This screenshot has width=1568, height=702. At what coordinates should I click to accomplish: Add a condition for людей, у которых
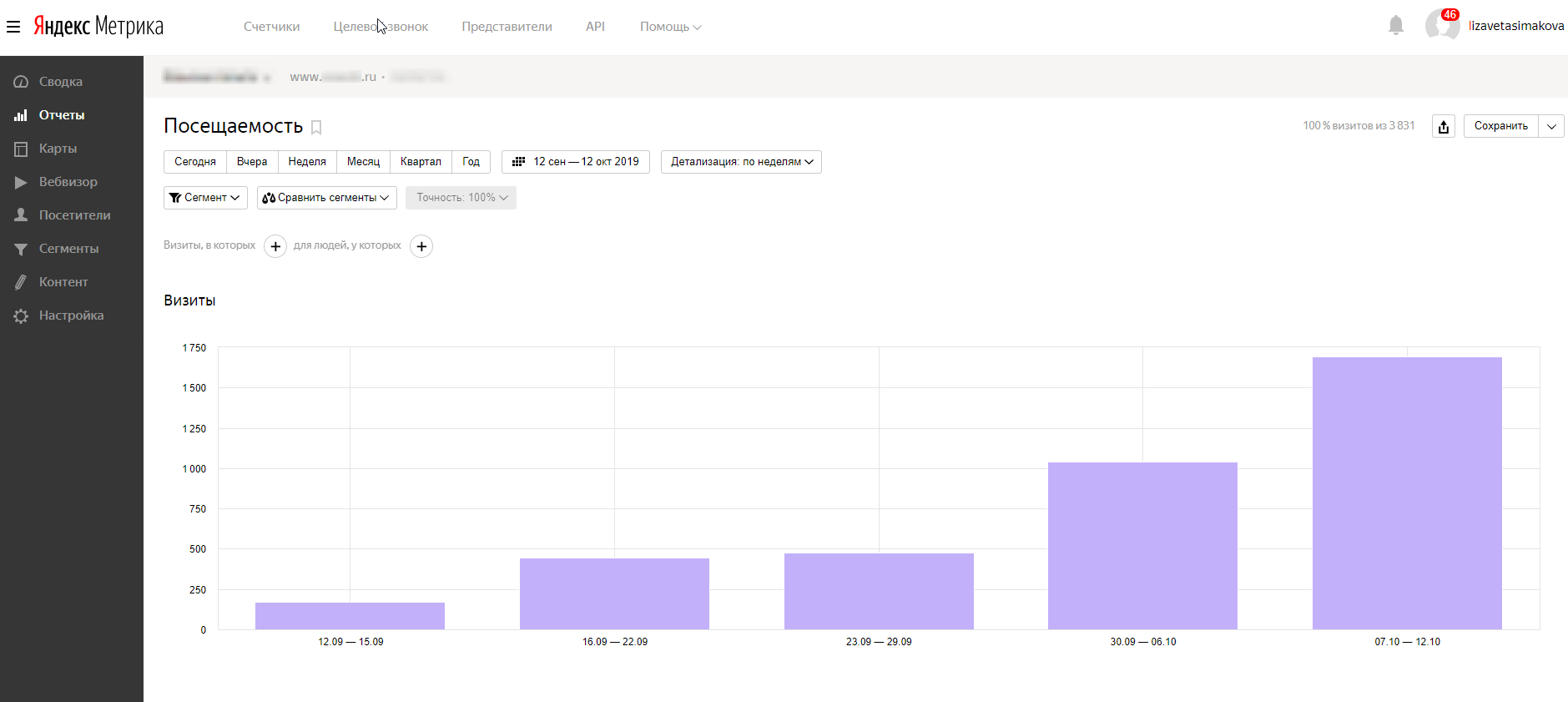click(x=421, y=246)
